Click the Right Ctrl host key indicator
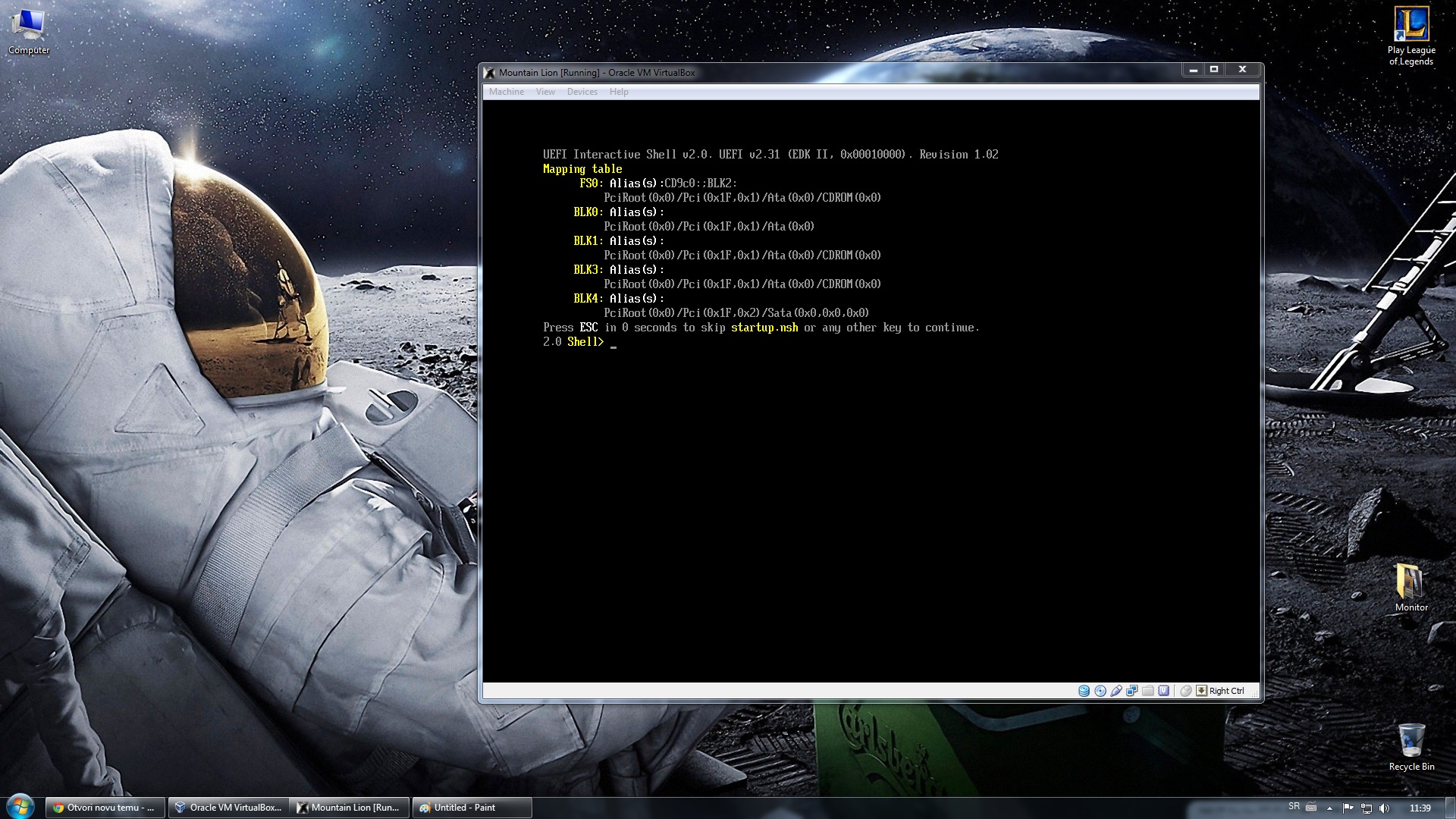1456x819 pixels. pyautogui.click(x=1225, y=691)
